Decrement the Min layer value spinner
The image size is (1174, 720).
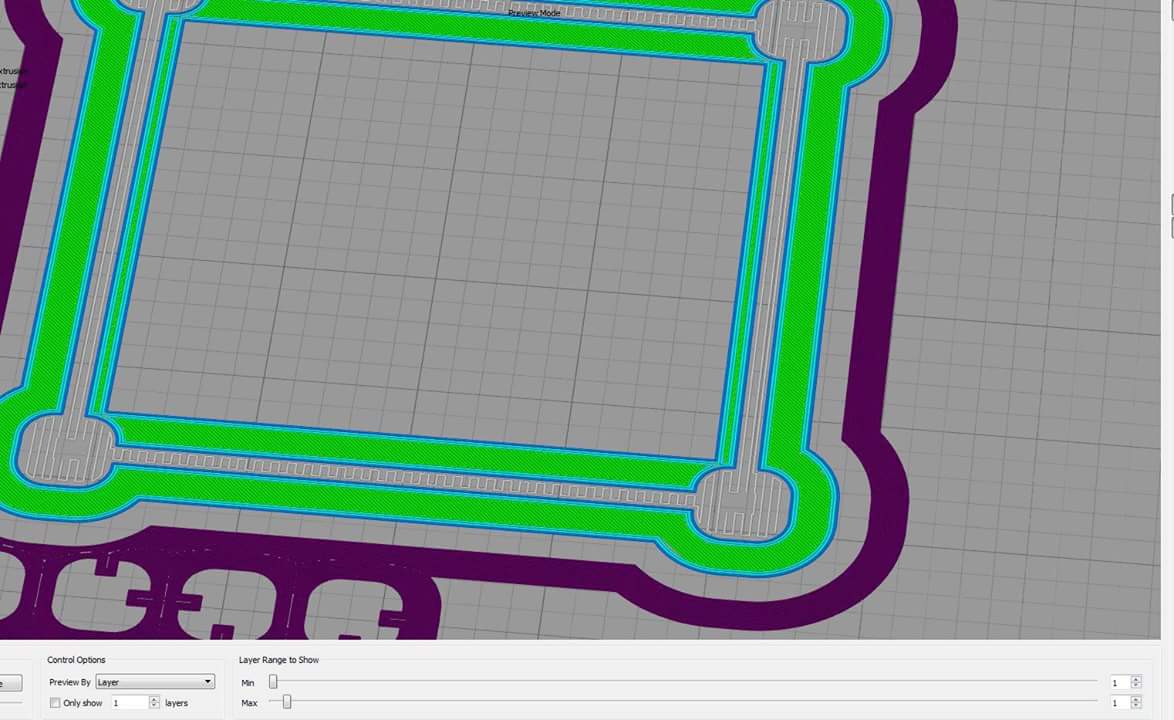pyautogui.click(x=1137, y=686)
